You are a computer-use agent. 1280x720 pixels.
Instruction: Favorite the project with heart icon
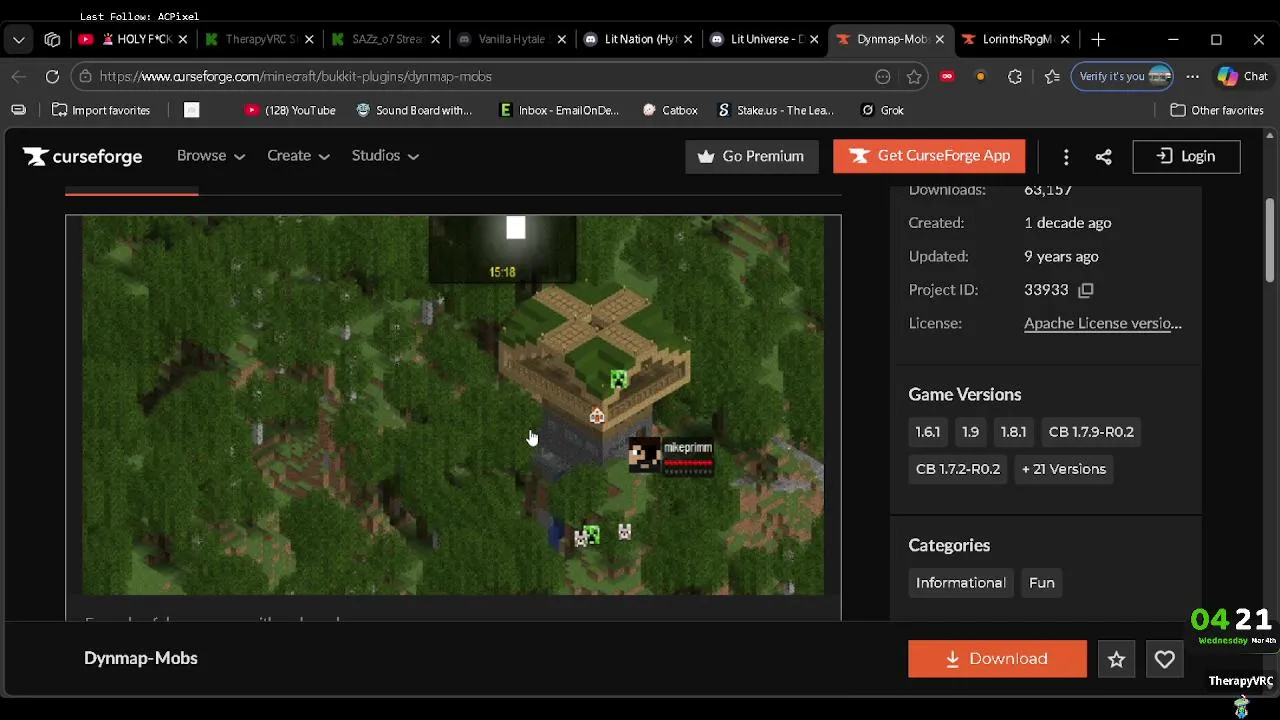[x=1164, y=659]
